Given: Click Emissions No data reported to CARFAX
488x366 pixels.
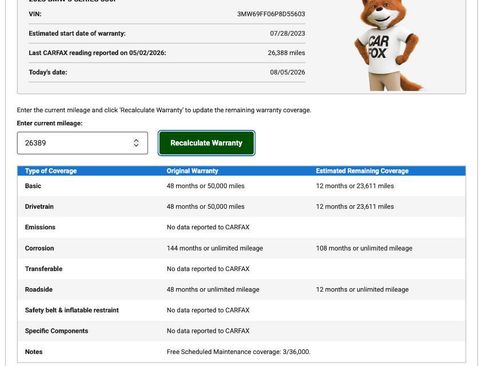Looking at the screenshot, I should [x=208, y=227].
